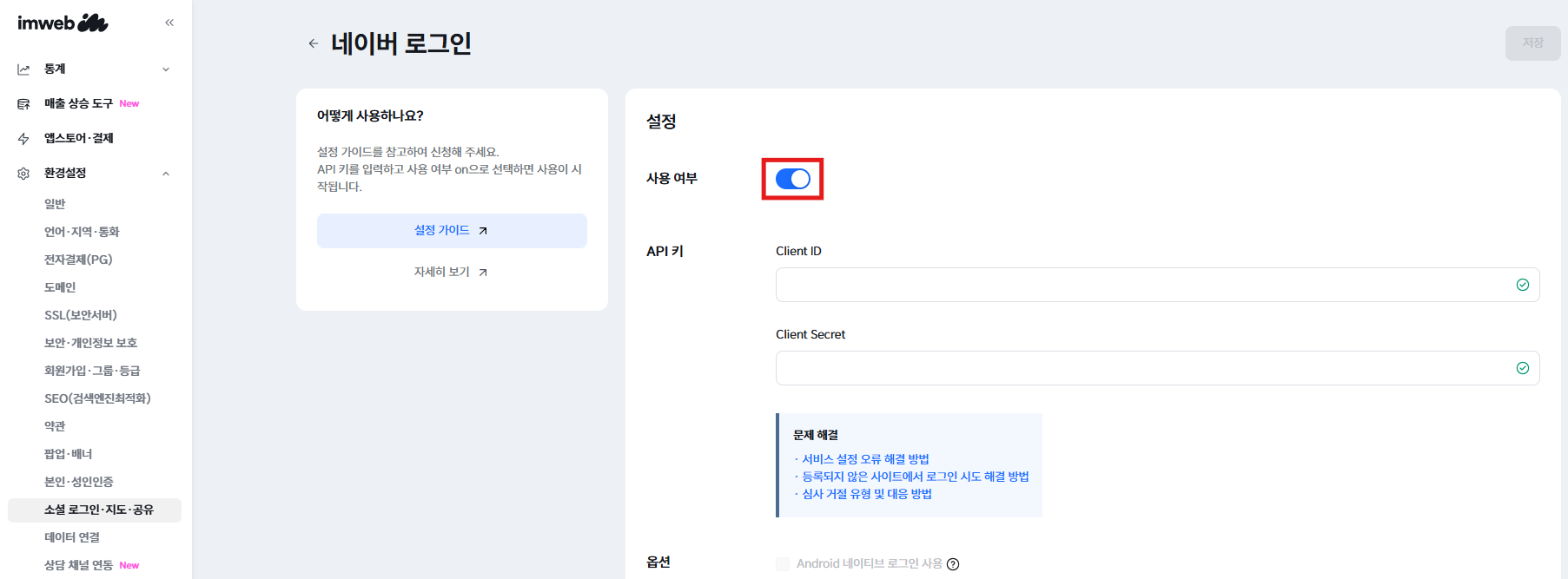Open 팝업·배너 settings

coord(69,454)
